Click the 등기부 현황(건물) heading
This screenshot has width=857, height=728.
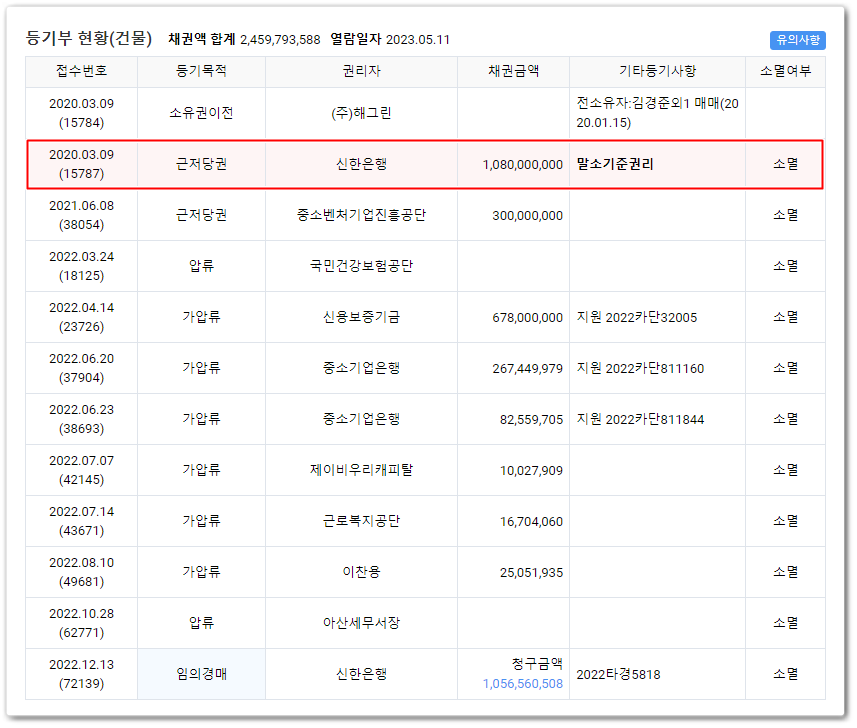click(89, 38)
